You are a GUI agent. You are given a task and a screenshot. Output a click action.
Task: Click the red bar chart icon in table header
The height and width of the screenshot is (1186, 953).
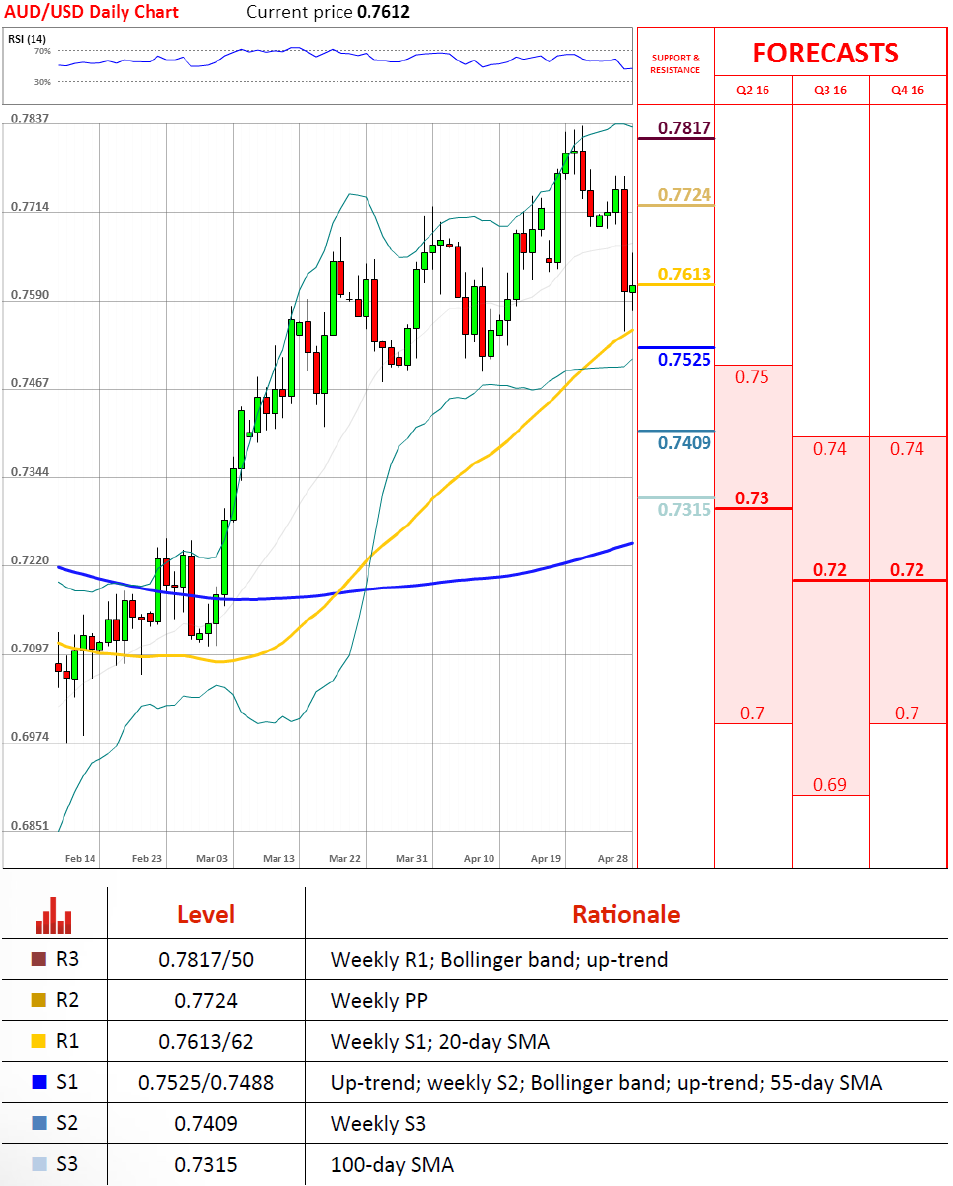click(x=53, y=914)
